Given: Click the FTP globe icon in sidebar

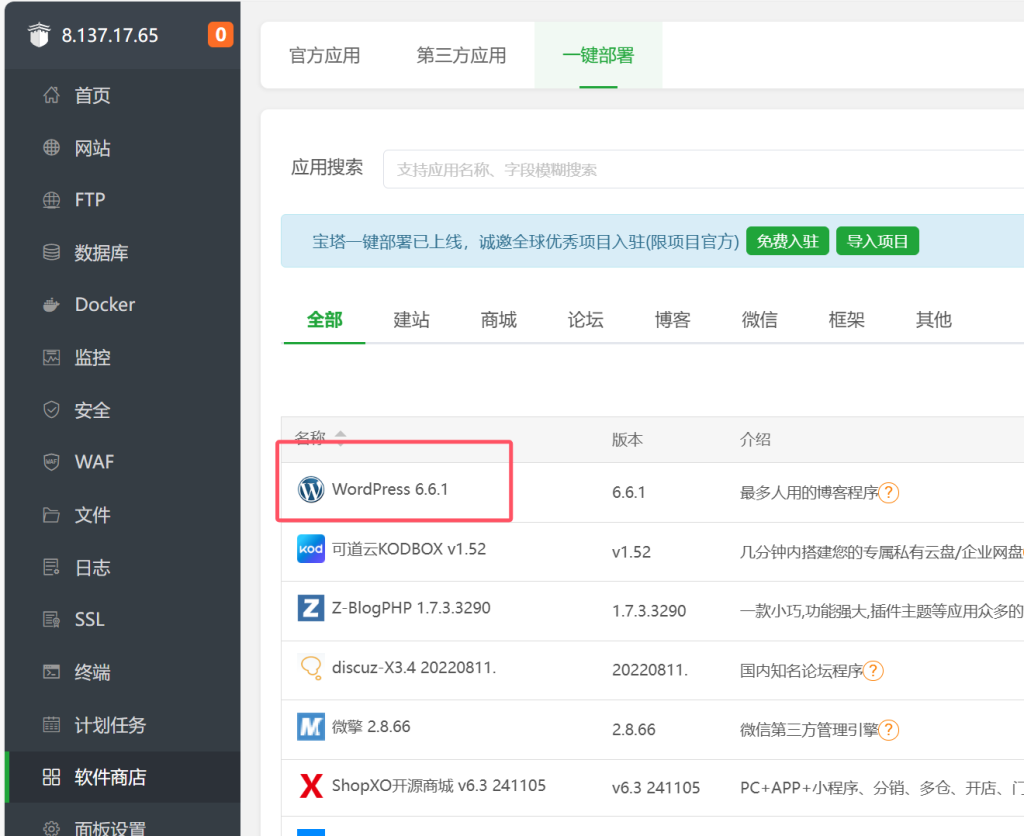Looking at the screenshot, I should pos(51,200).
